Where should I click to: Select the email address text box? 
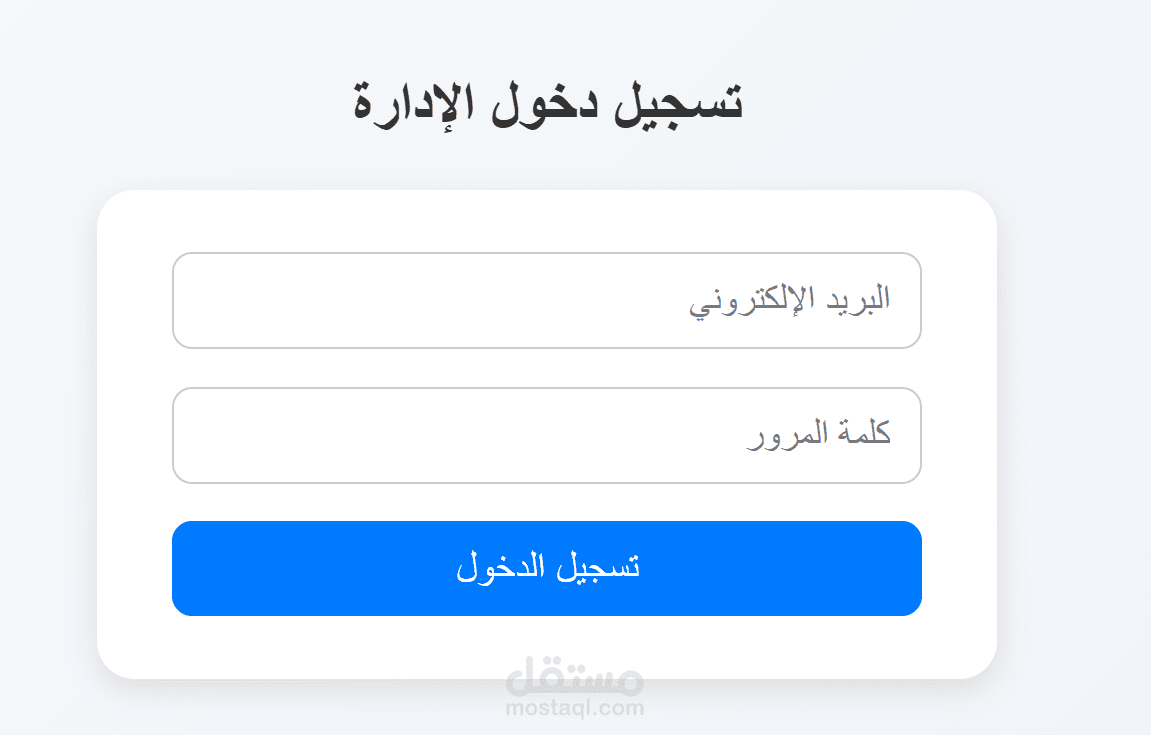pos(546,300)
